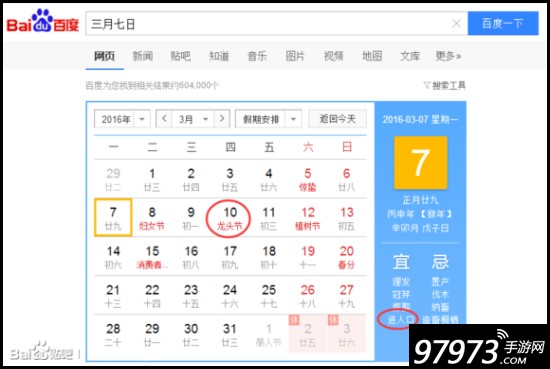Select March 23 十五

coord(191,296)
